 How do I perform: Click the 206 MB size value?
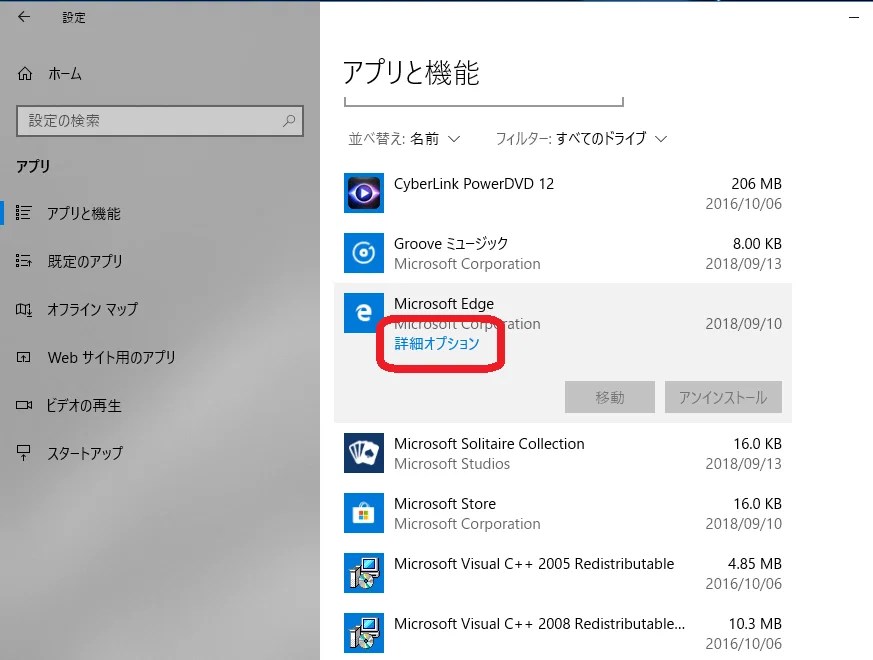tap(756, 184)
